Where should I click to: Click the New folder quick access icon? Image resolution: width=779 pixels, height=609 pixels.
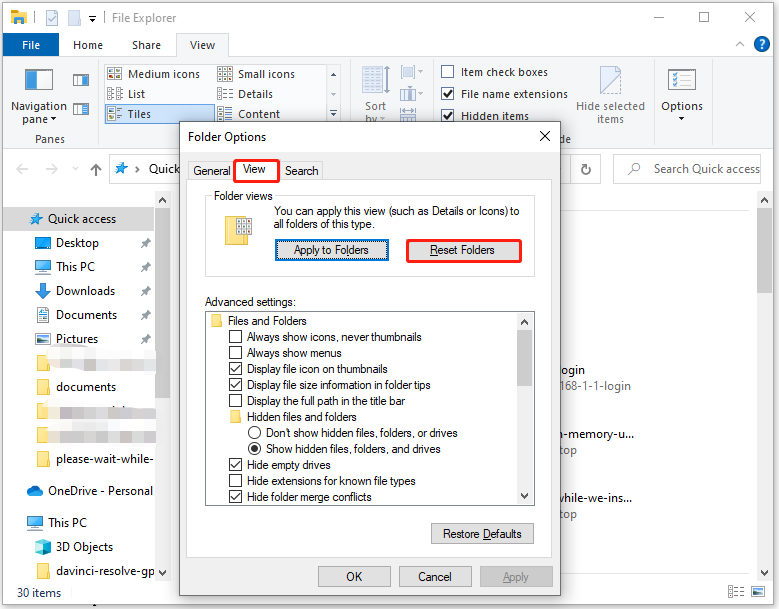pyautogui.click(x=74, y=18)
